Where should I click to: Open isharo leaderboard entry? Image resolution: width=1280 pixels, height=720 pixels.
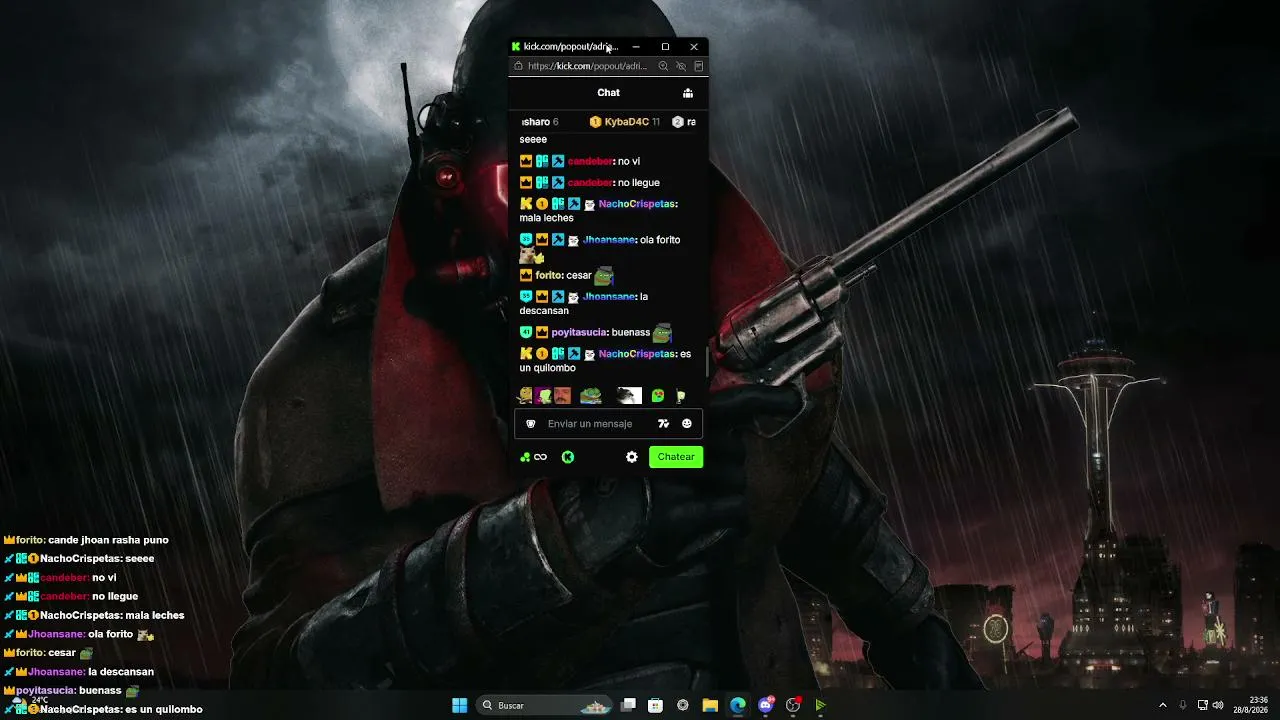click(540, 122)
